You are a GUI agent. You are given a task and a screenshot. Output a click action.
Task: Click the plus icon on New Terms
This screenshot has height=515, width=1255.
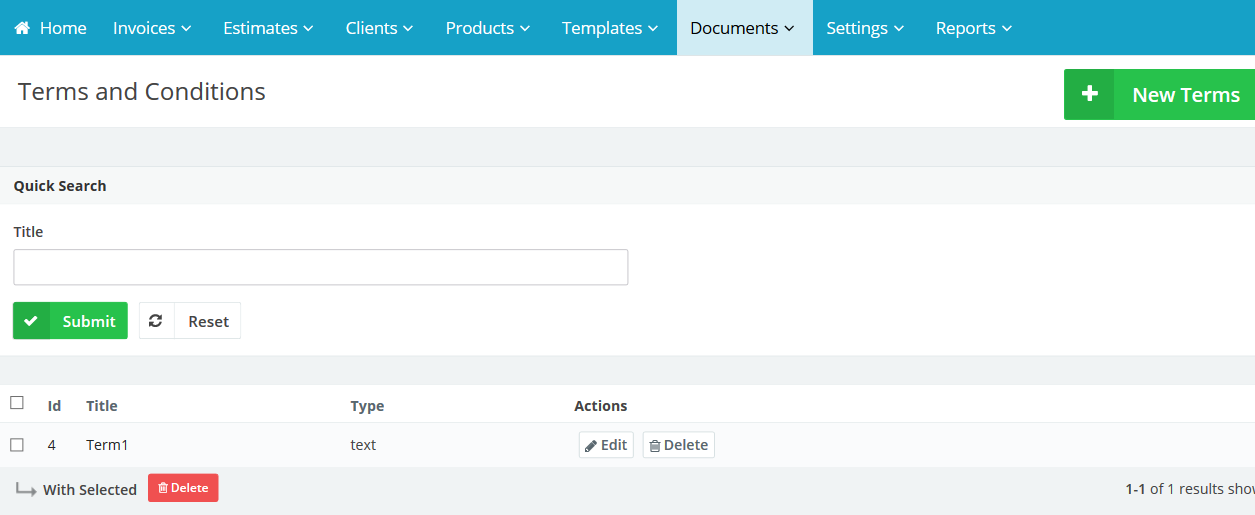[1090, 94]
